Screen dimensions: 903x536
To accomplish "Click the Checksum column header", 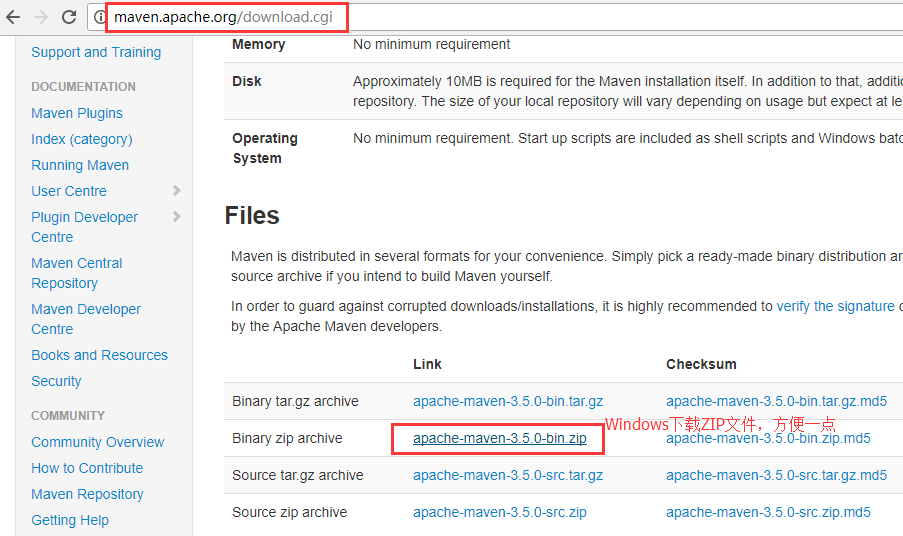I will tap(701, 364).
